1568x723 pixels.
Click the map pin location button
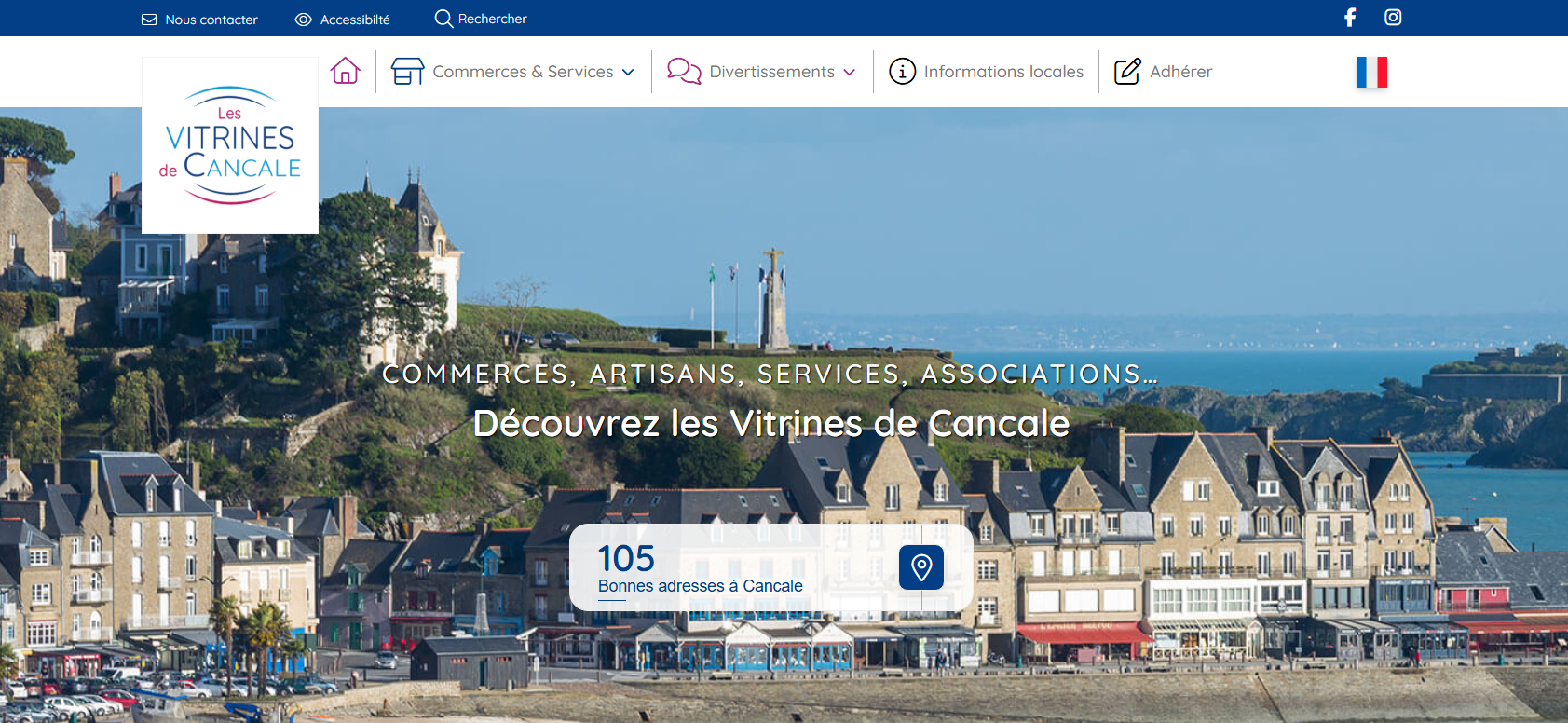tap(921, 567)
